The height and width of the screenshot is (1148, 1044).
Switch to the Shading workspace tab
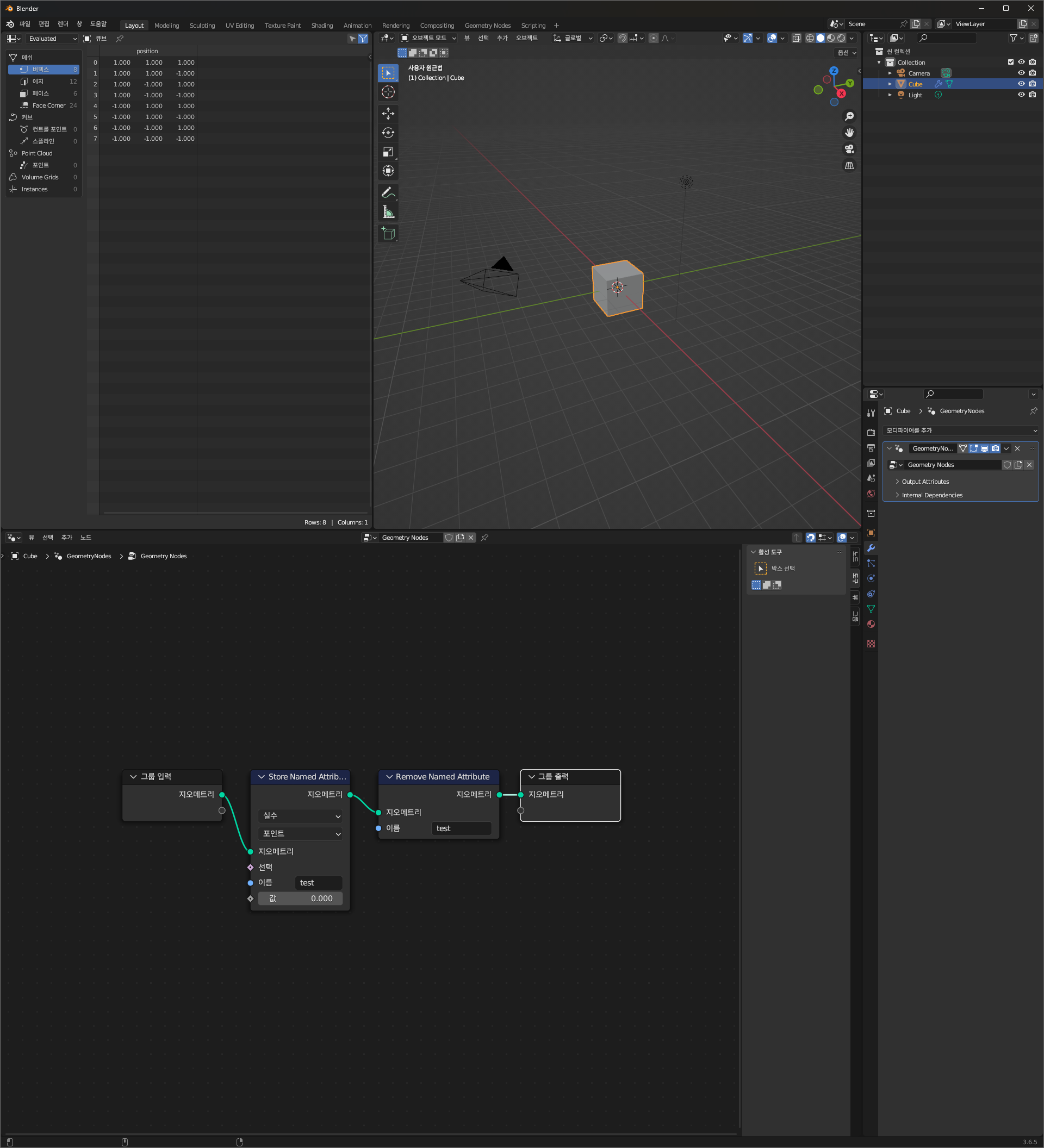click(x=322, y=26)
